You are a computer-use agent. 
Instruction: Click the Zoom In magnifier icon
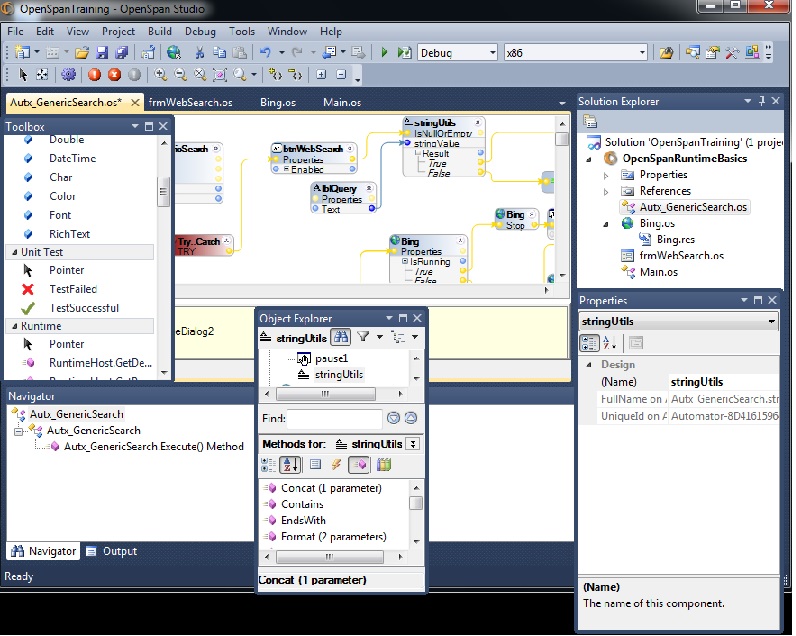[x=160, y=75]
